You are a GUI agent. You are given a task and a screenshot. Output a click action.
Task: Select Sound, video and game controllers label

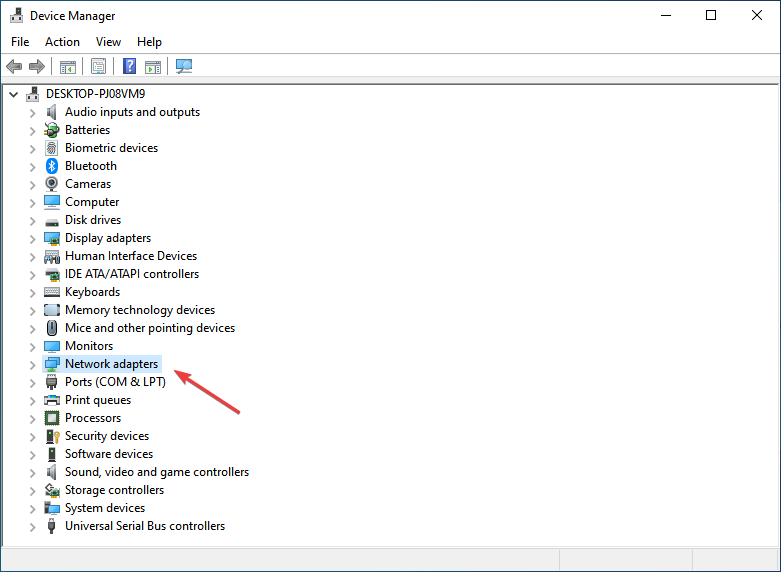[157, 472]
